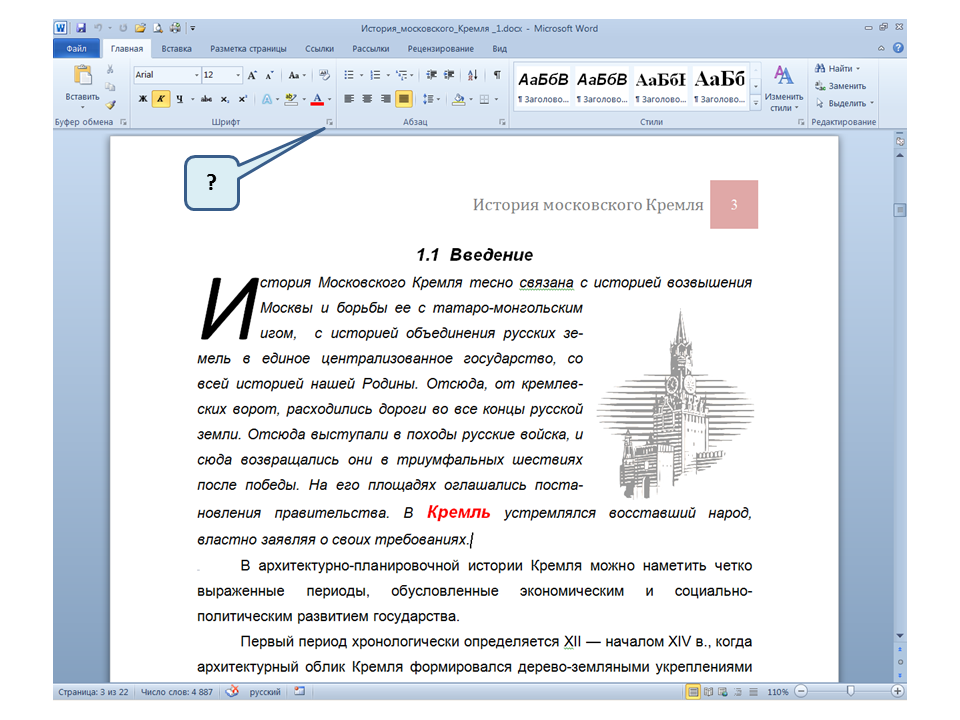Click the Изменить стили button
The height and width of the screenshot is (720, 960).
pyautogui.click(x=783, y=88)
